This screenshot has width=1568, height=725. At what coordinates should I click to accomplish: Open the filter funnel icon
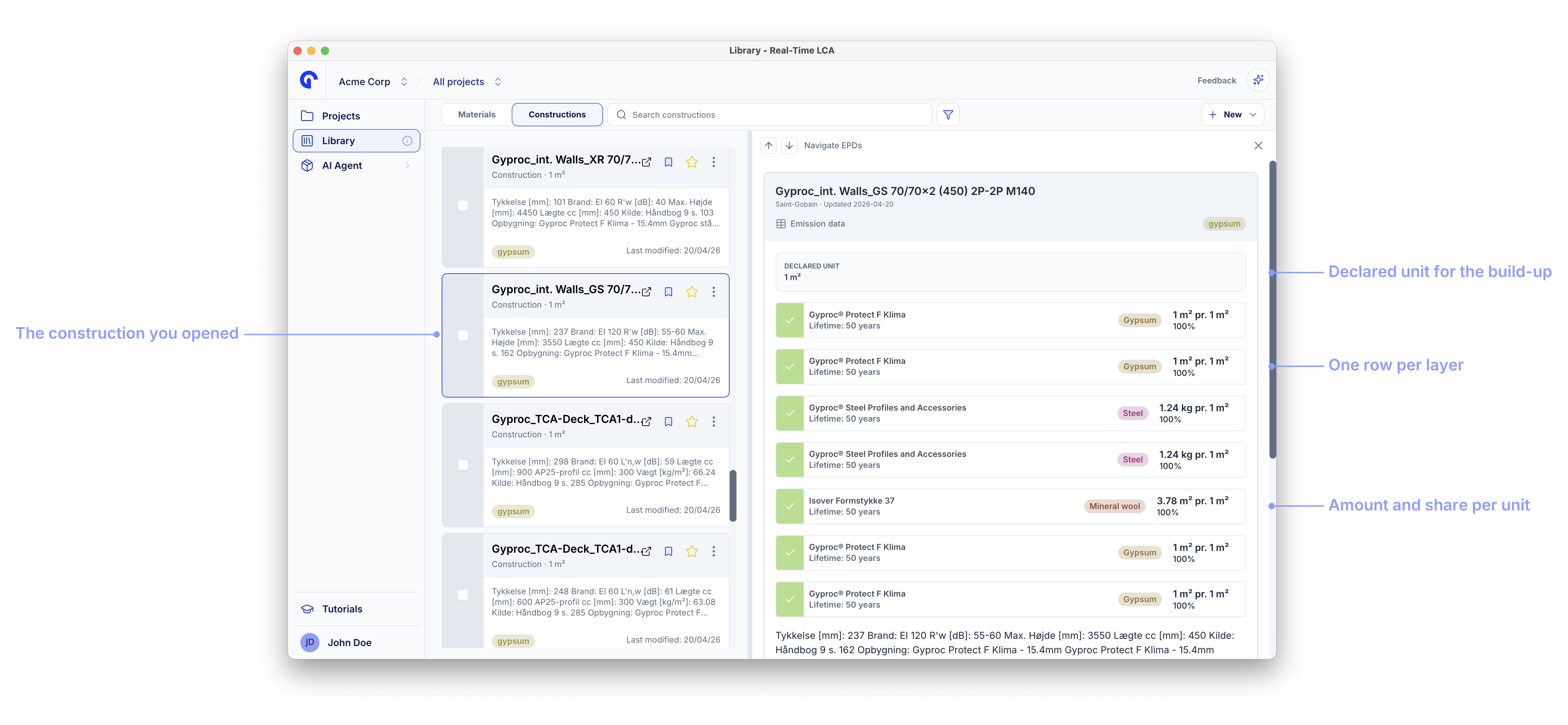point(948,114)
